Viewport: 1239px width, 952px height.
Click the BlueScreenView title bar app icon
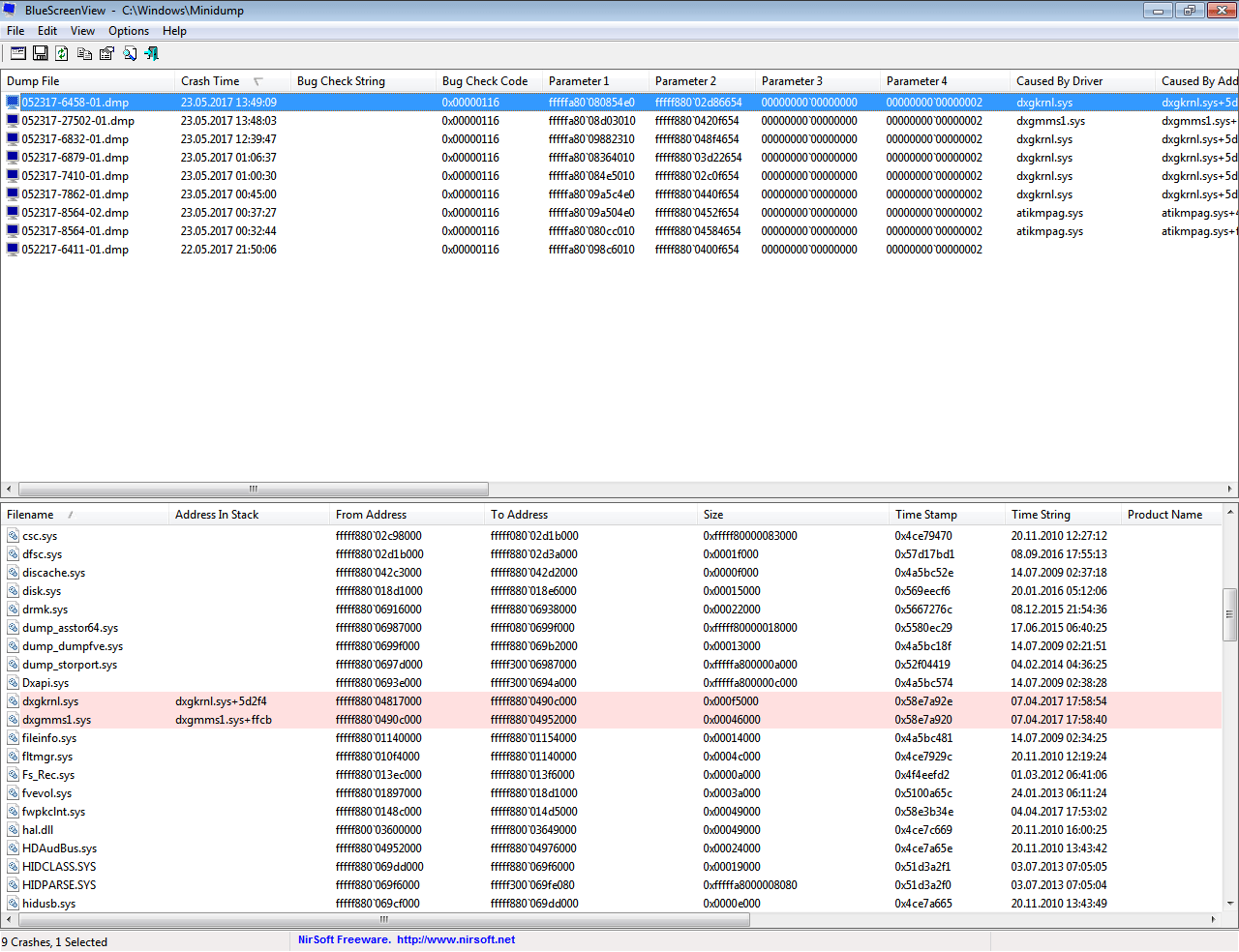point(11,10)
